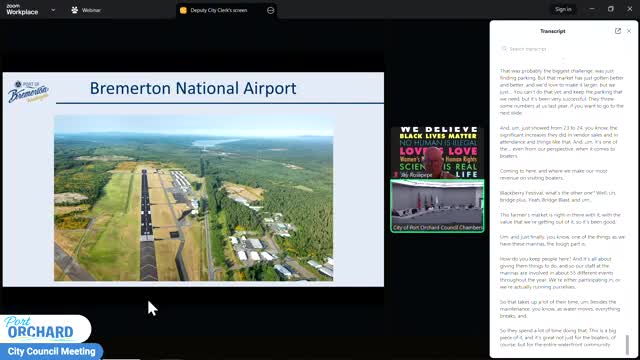
Task: Select the participant video thumbnail with Black Lives Matter sign
Action: pyautogui.click(x=437, y=152)
